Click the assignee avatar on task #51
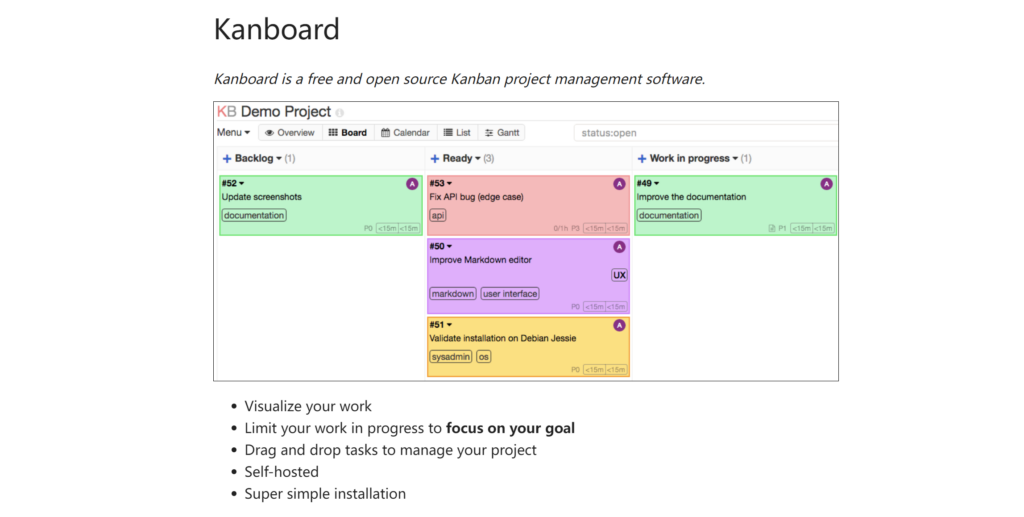 click(619, 325)
